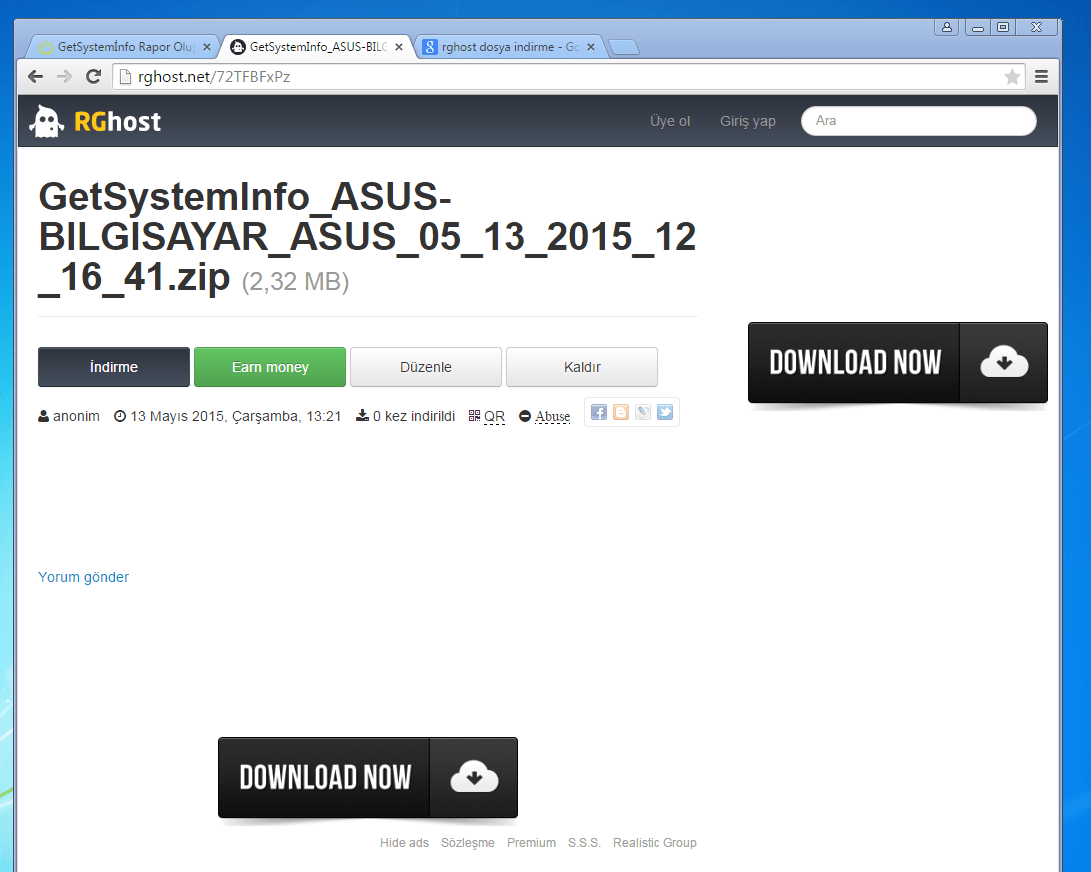This screenshot has width=1091, height=872.
Task: Click the date 13 Mayıs 2015, Çarşamba, 13:21
Action: click(236, 416)
